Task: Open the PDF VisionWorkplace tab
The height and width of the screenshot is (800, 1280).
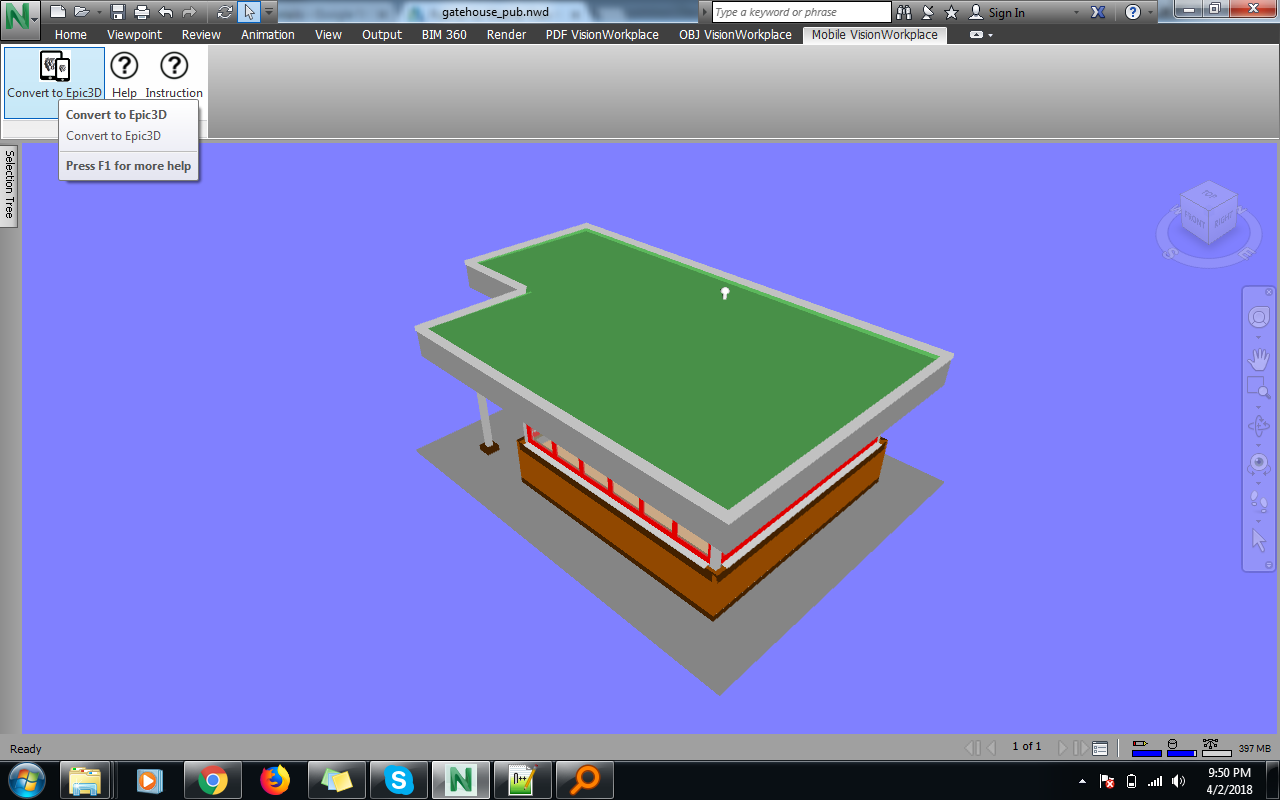Action: 602,34
